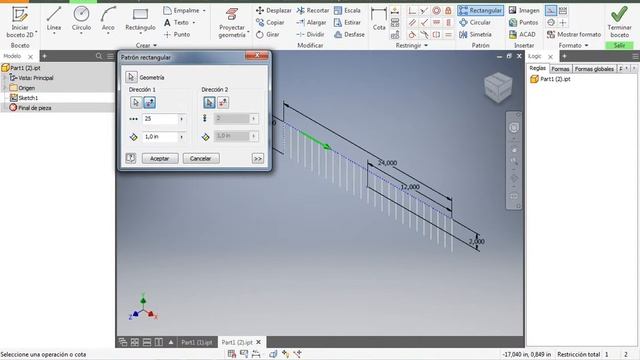Activate the Circular pattern tool
This screenshot has width=640, height=360.
pyautogui.click(x=475, y=22)
